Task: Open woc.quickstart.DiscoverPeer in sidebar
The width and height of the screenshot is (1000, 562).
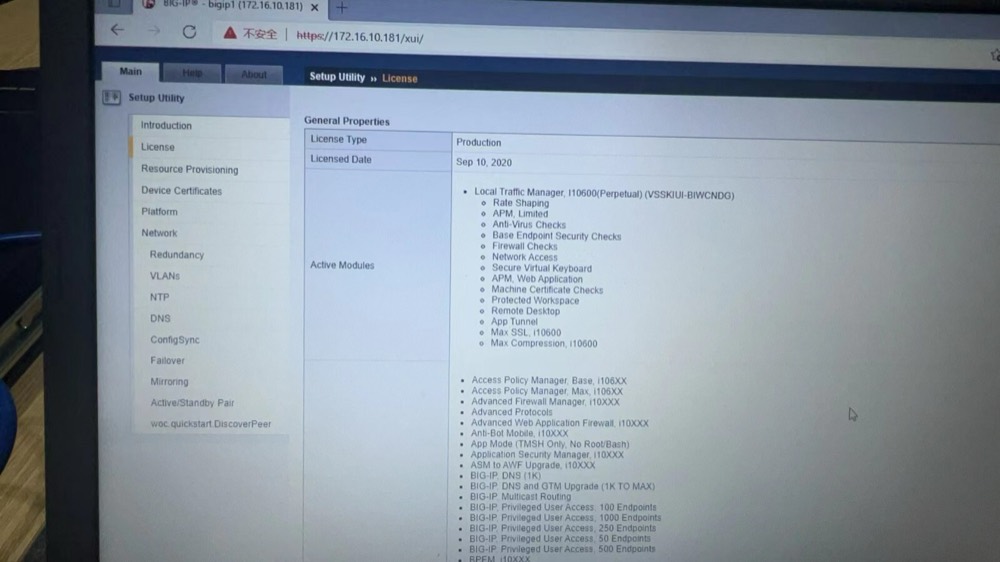Action: click(210, 424)
